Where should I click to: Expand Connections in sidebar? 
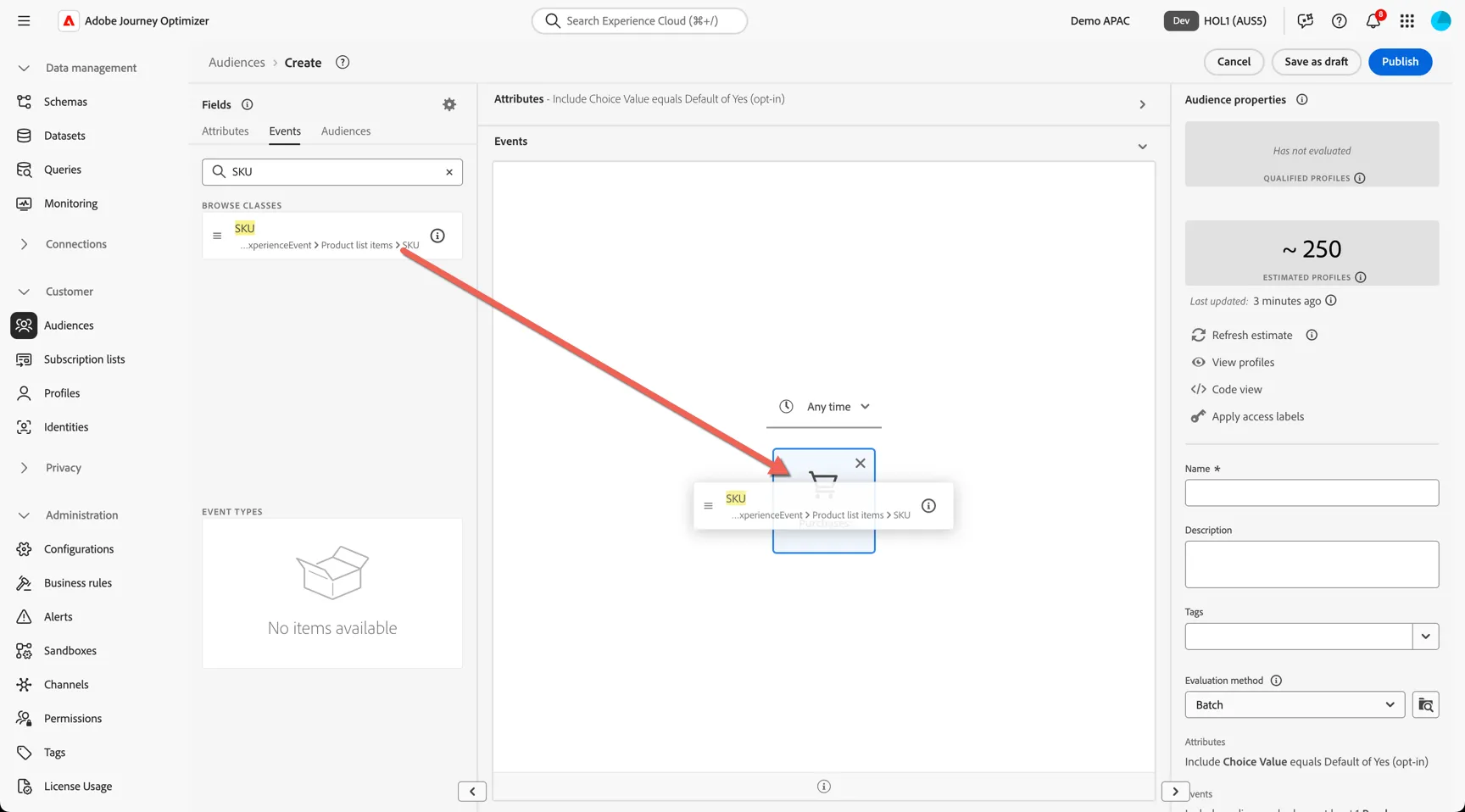click(x=24, y=244)
